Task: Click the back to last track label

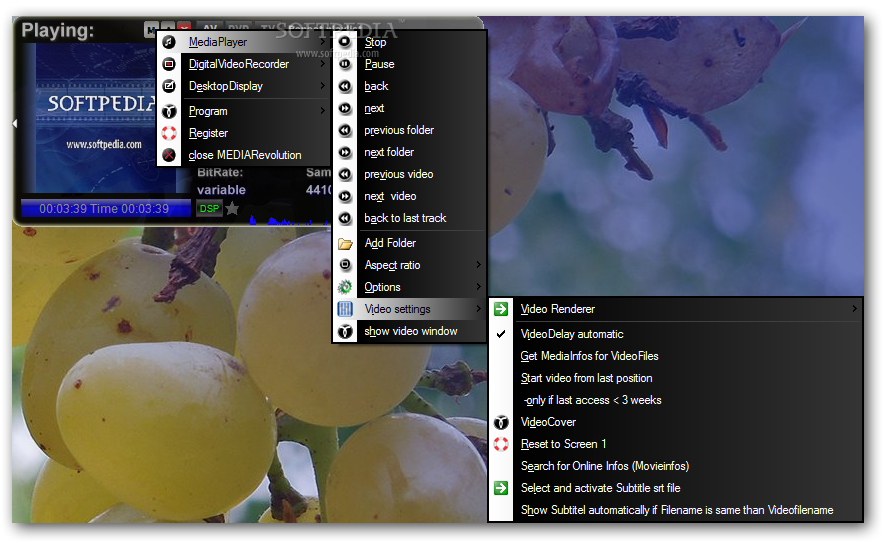Action: (405, 218)
